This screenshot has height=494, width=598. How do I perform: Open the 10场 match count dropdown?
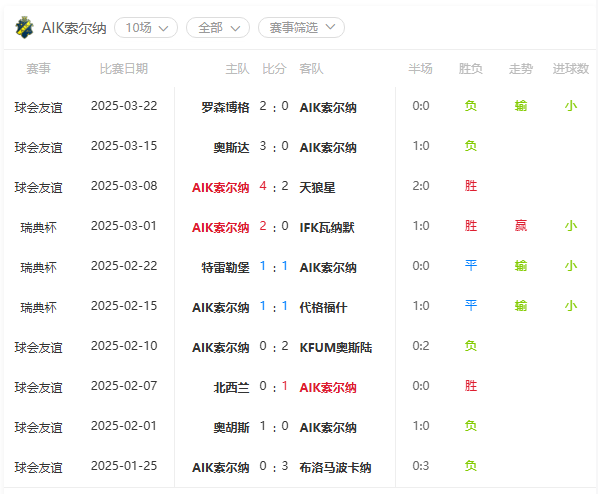point(146,28)
